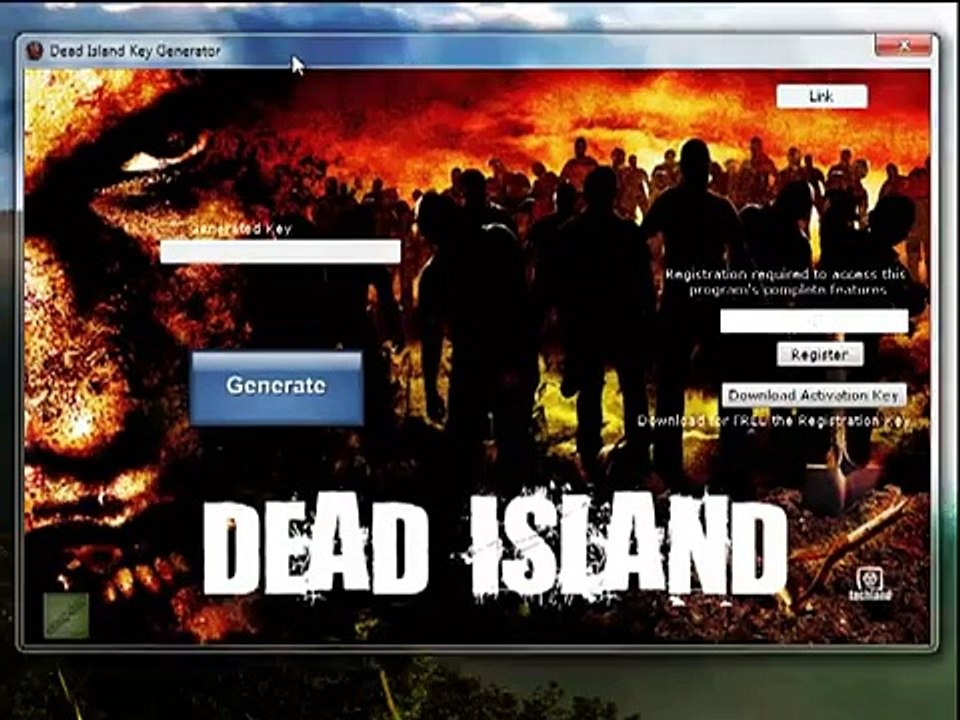Close the Dead Island Key Generator window

[903, 45]
